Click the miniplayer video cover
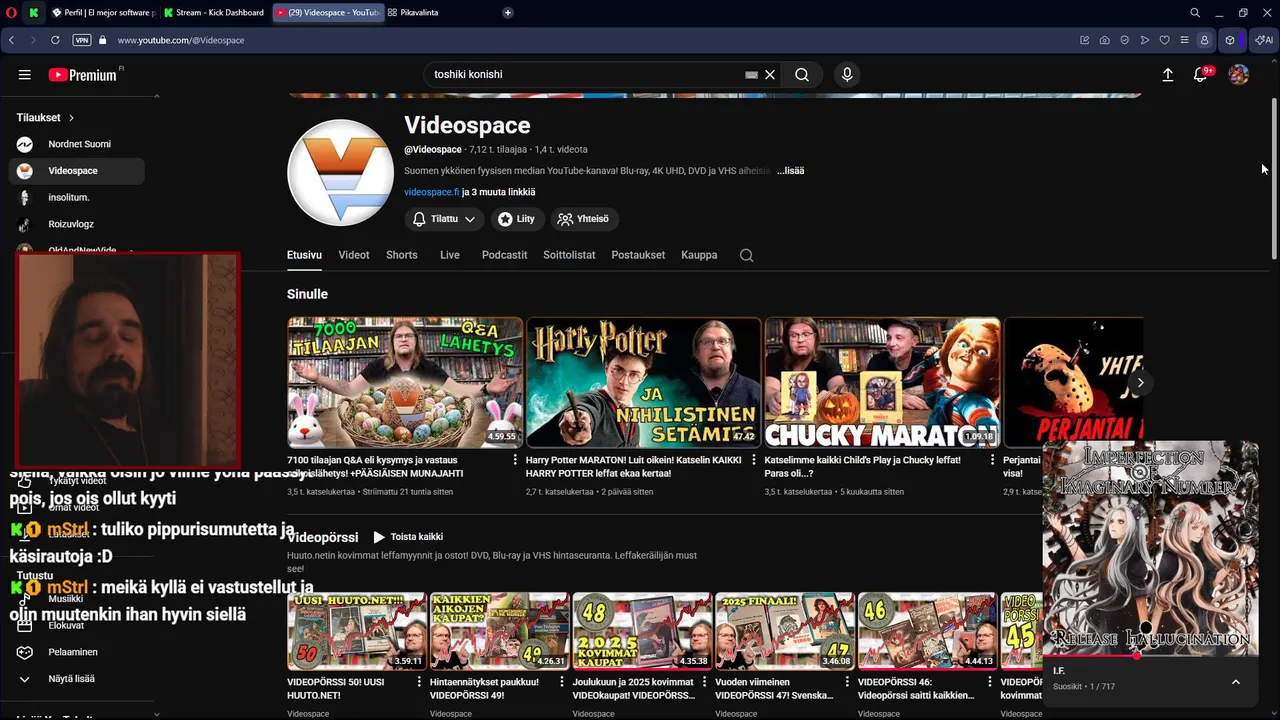Viewport: 1280px width, 720px height. pyautogui.click(x=1150, y=548)
